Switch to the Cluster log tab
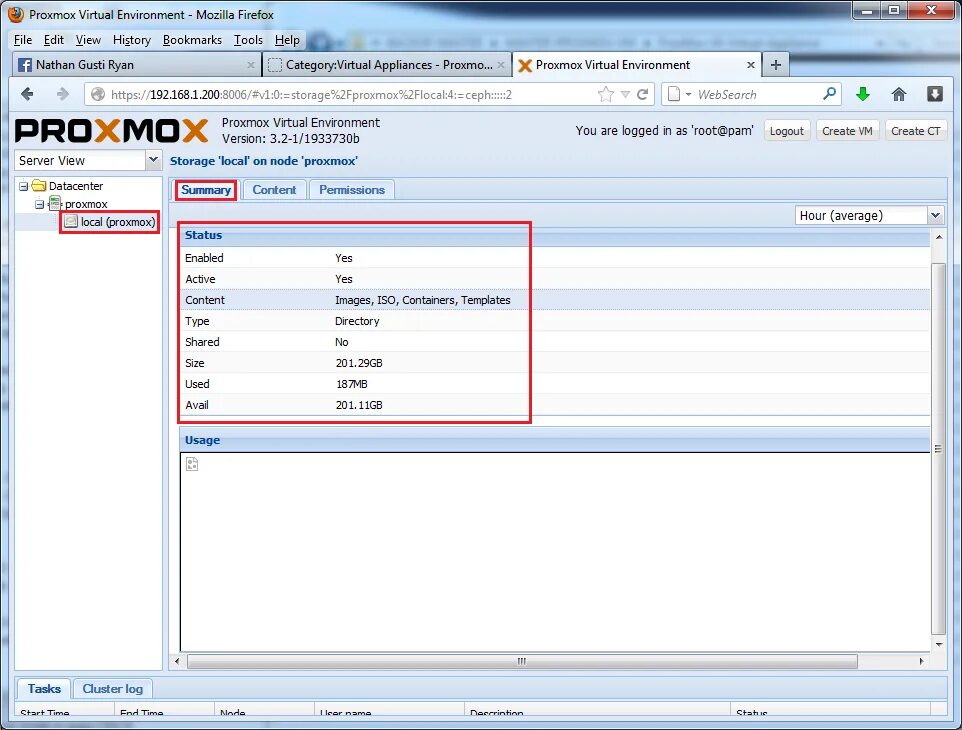962x730 pixels. (112, 689)
